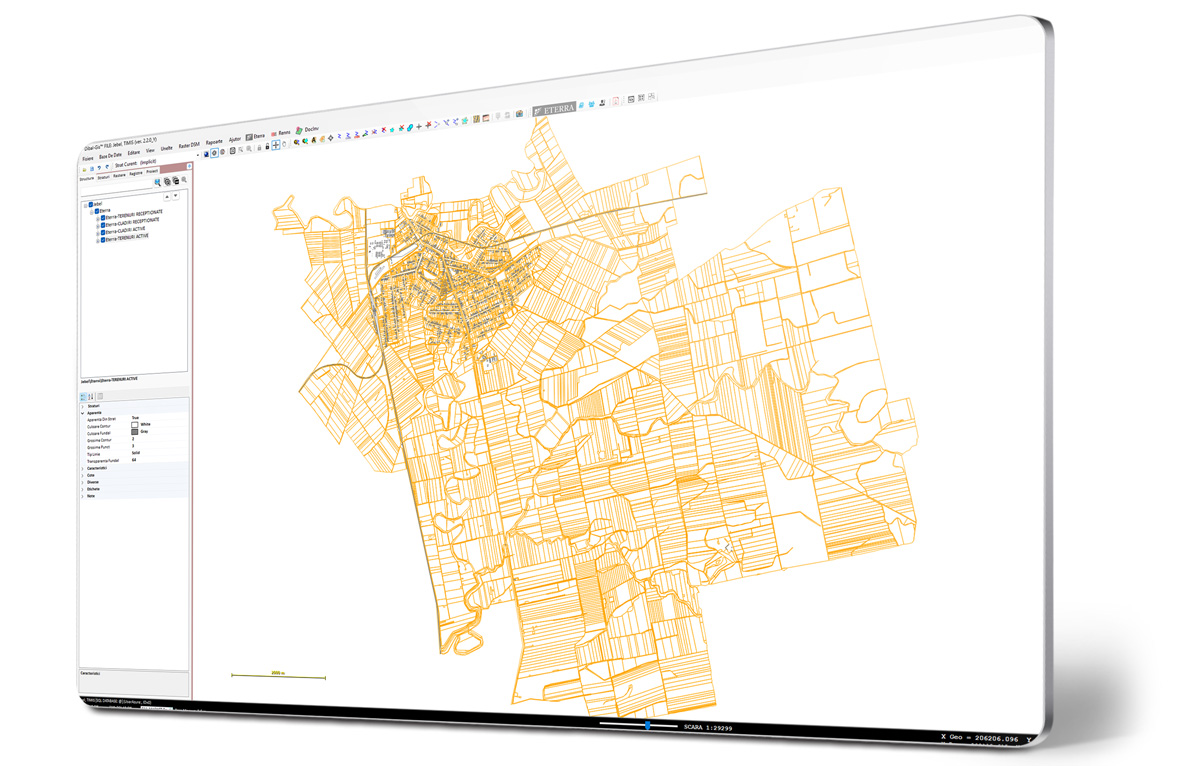Click the categorized view icon in properties
This screenshot has height=766, width=1200.
tap(83, 396)
